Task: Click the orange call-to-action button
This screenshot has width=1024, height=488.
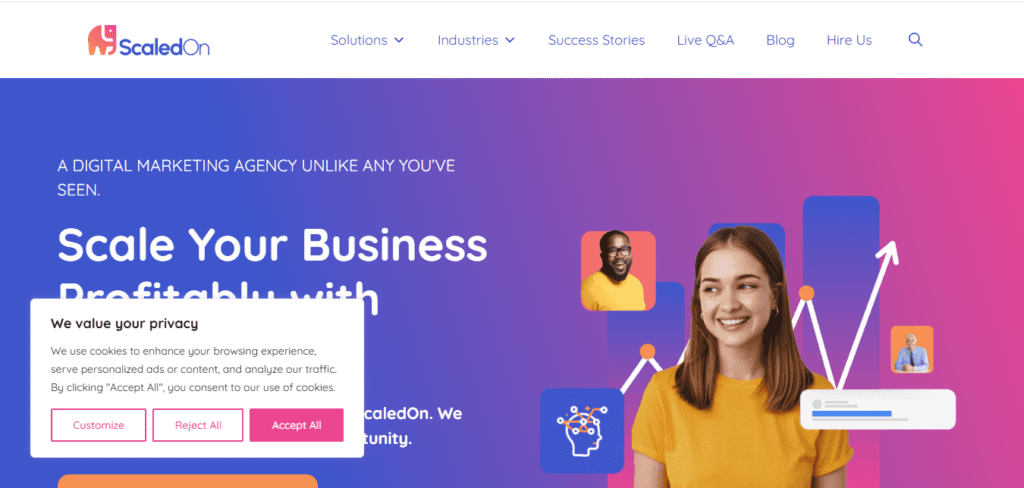Action: point(187,481)
